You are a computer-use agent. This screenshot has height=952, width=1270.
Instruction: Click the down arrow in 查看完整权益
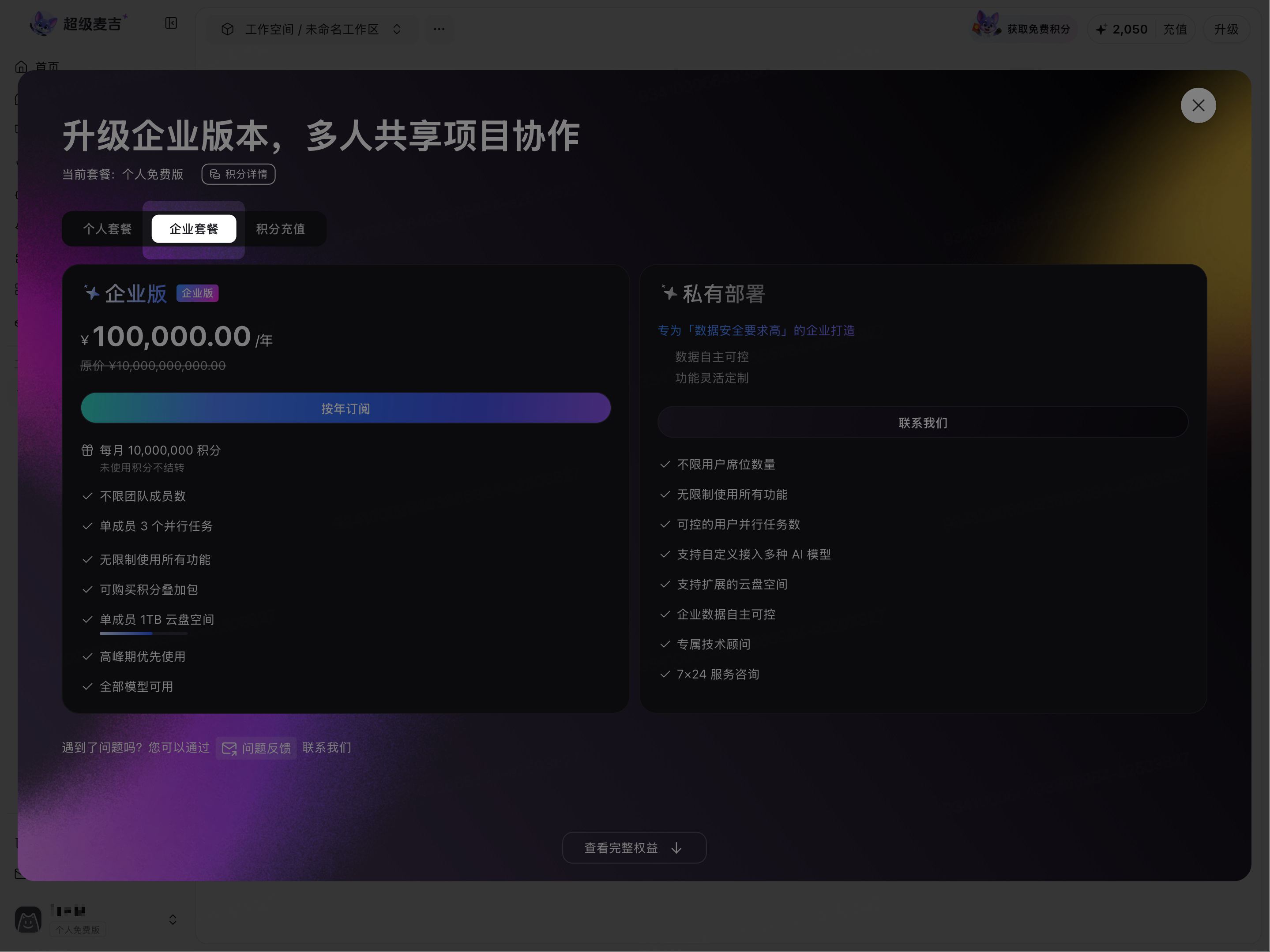tap(676, 848)
